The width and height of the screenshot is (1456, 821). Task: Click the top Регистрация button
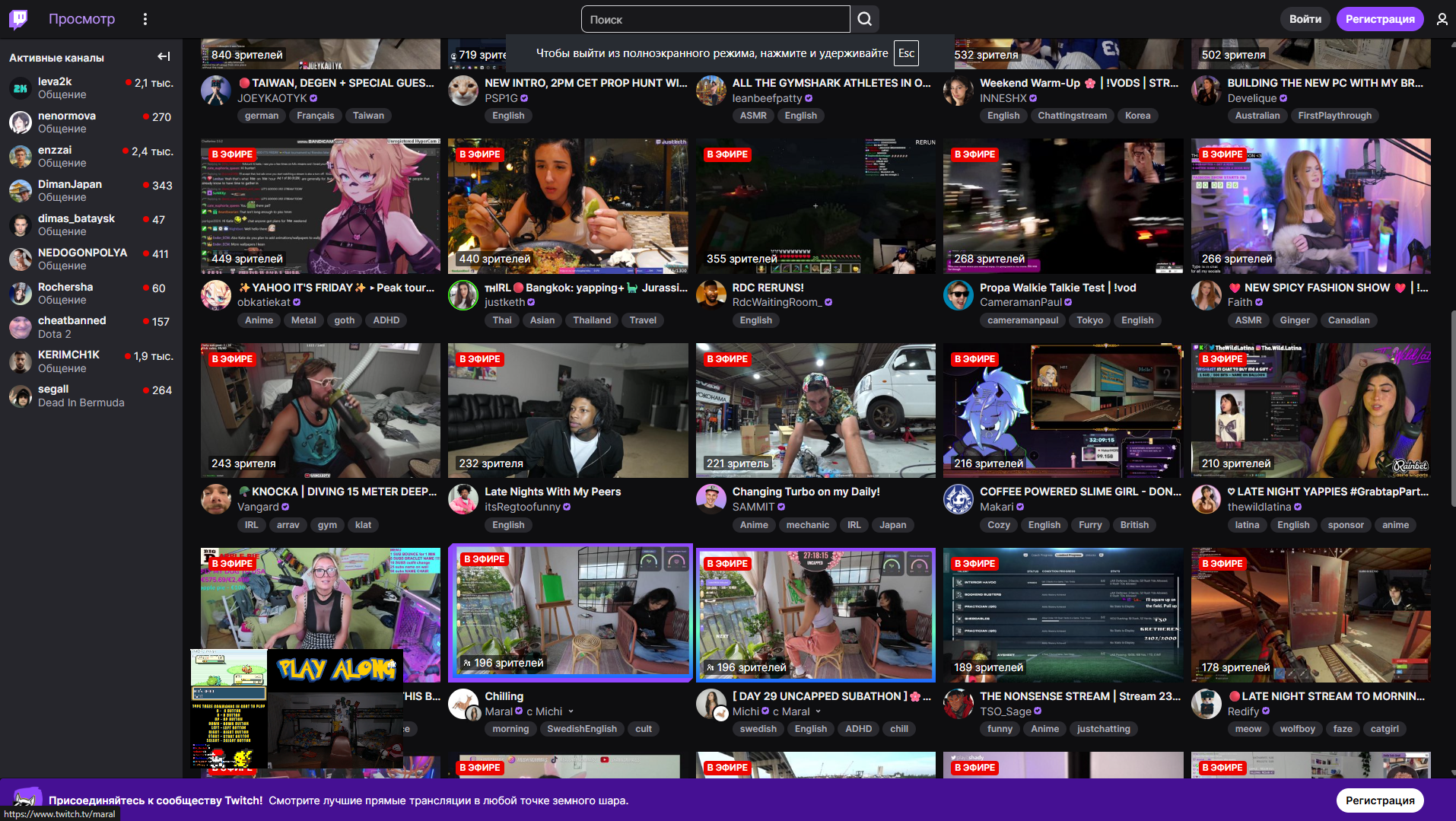[x=1380, y=19]
